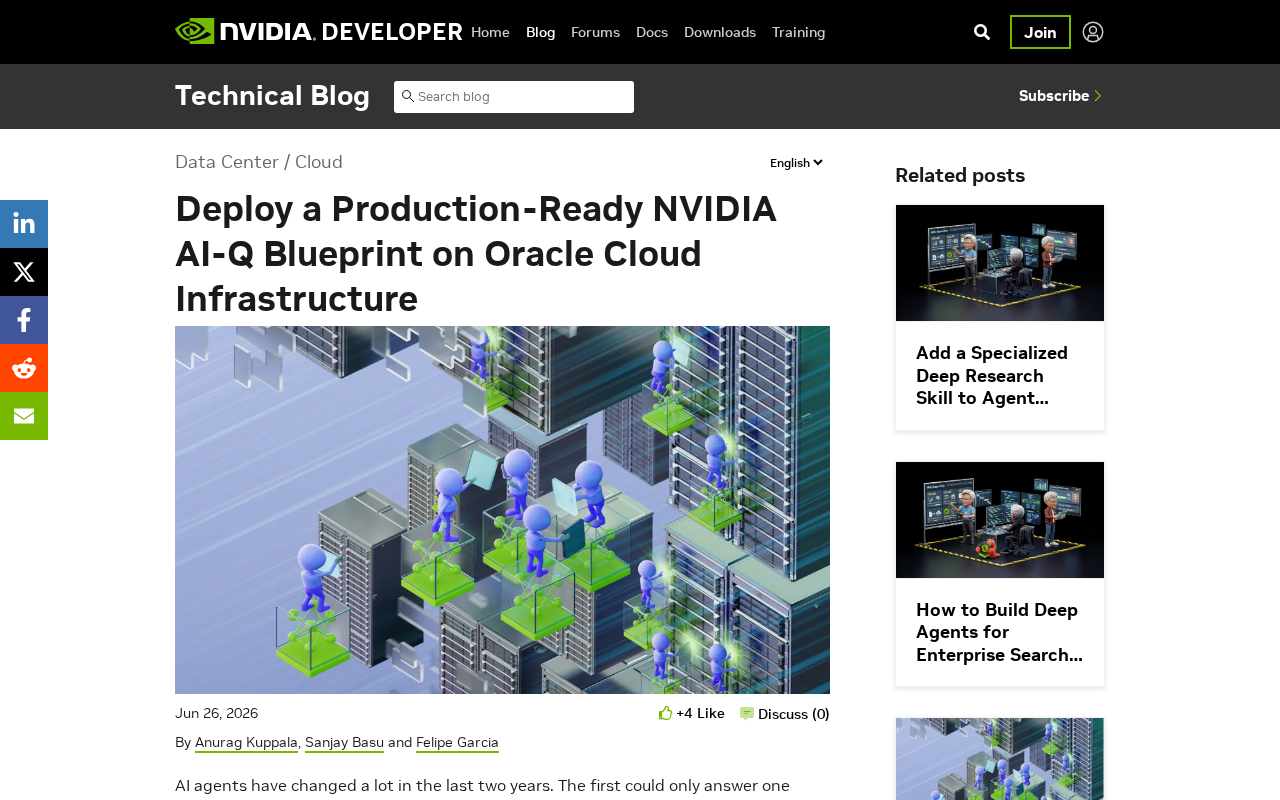Go to the Home menu item
The image size is (1280, 800).
click(x=490, y=32)
